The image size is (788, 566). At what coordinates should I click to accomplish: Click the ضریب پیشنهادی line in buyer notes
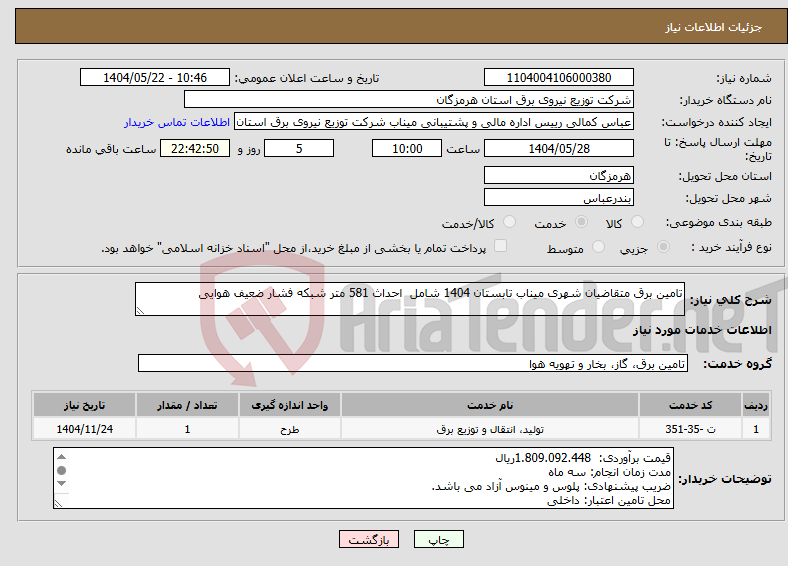pyautogui.click(x=551, y=487)
